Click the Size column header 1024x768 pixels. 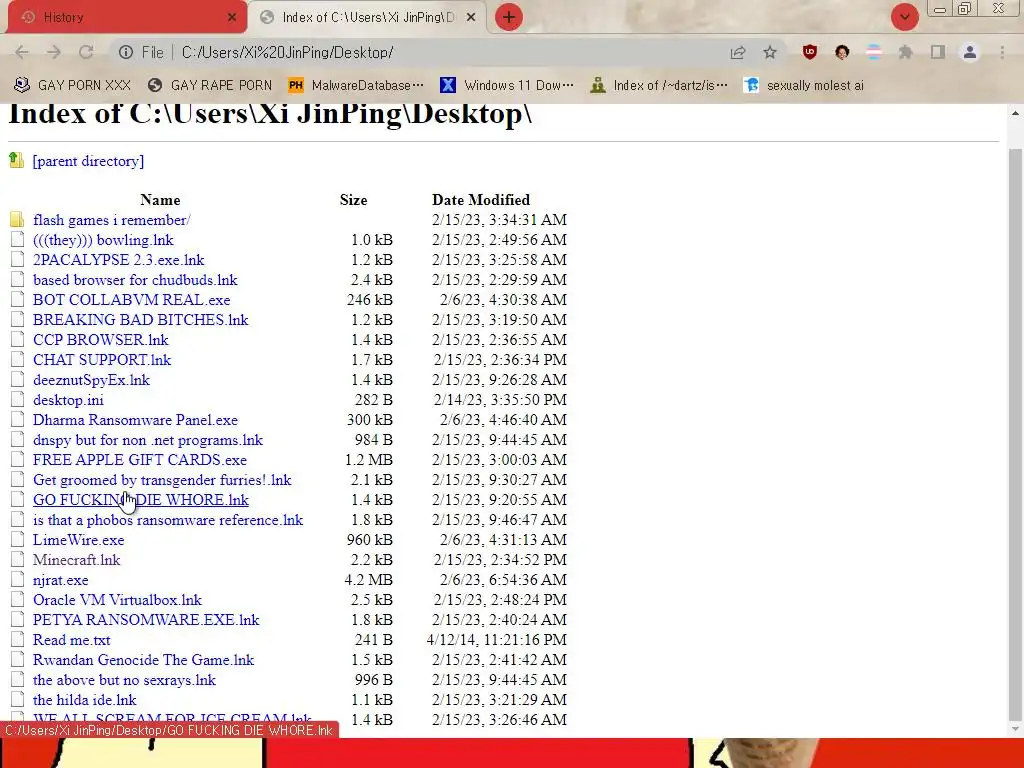click(353, 200)
